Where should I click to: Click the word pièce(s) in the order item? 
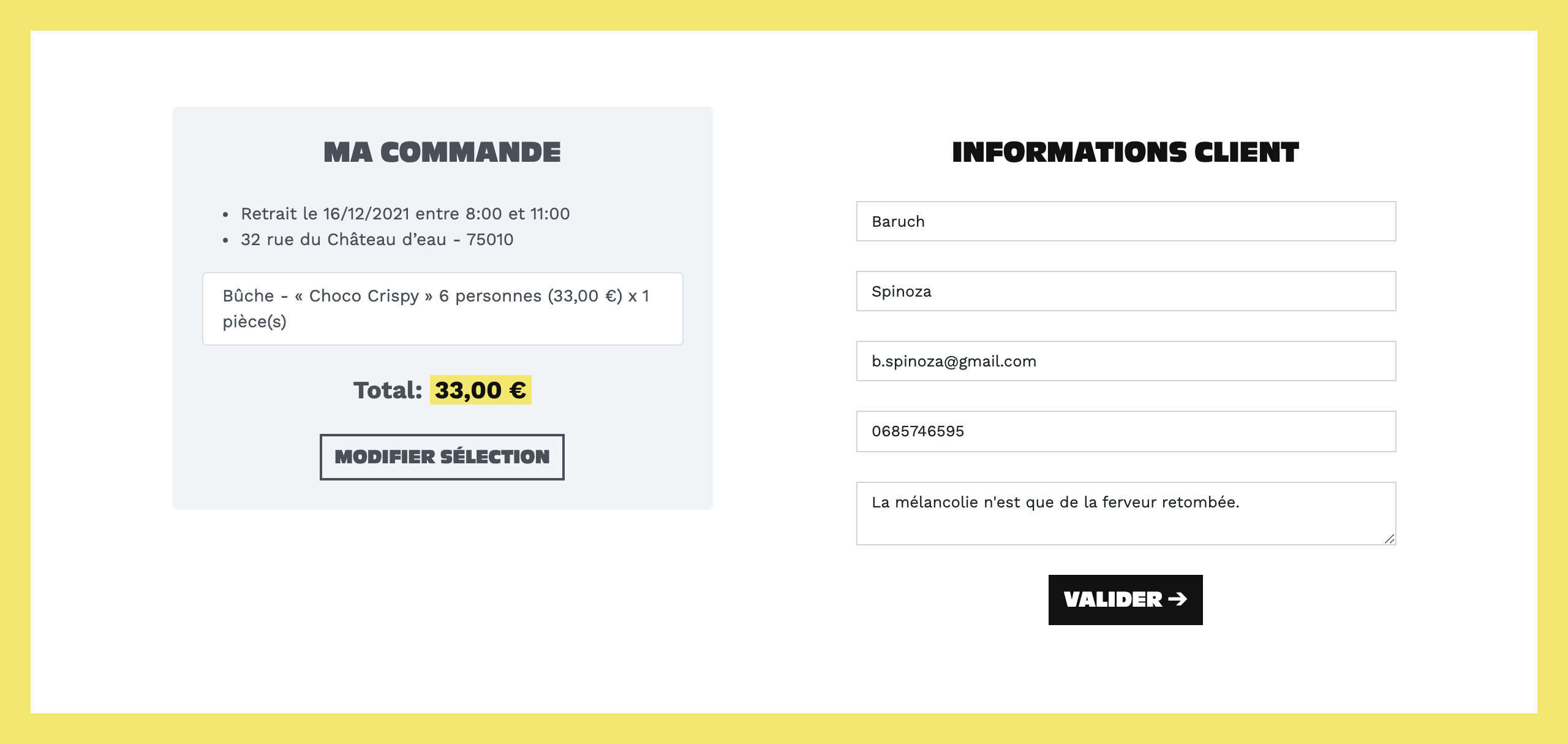tap(254, 322)
